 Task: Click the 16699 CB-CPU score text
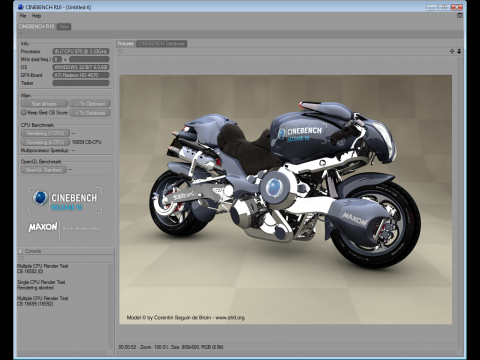pos(87,142)
